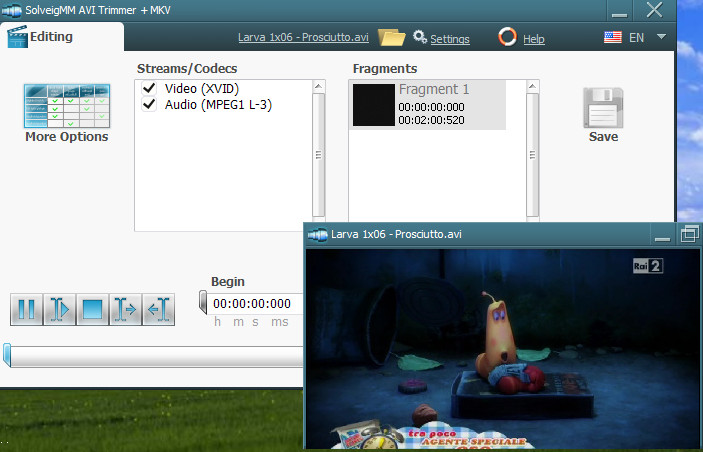Viewport: 703px width, 452px height.
Task: Click the play-selection button with bracket icon
Action: click(x=60, y=309)
